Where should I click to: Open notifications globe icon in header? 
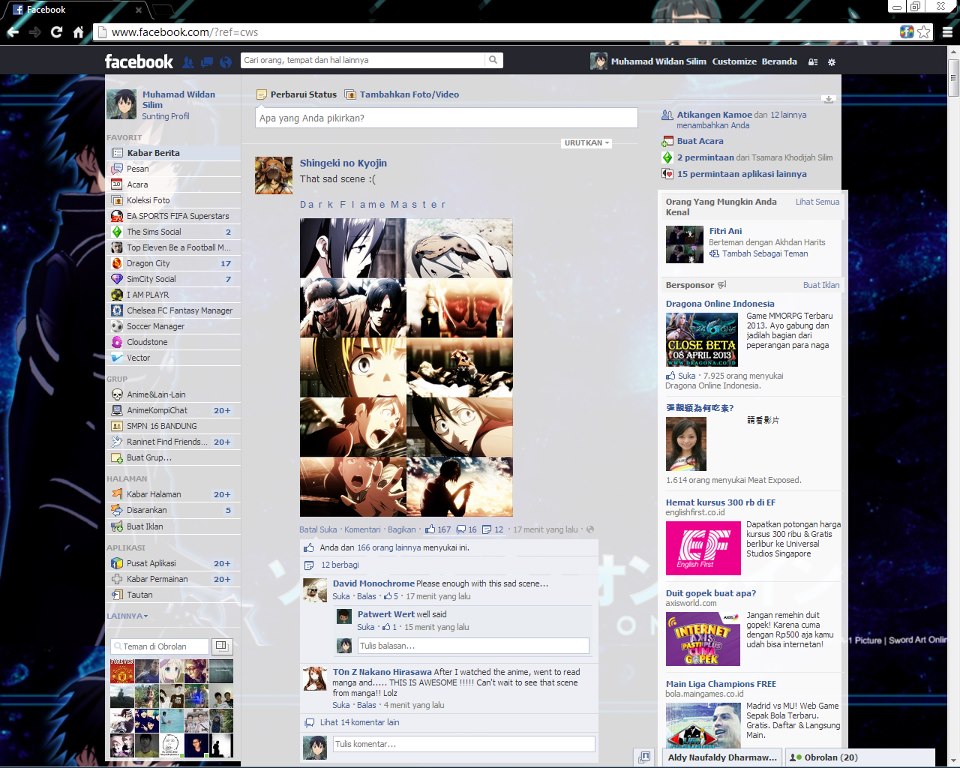point(226,62)
